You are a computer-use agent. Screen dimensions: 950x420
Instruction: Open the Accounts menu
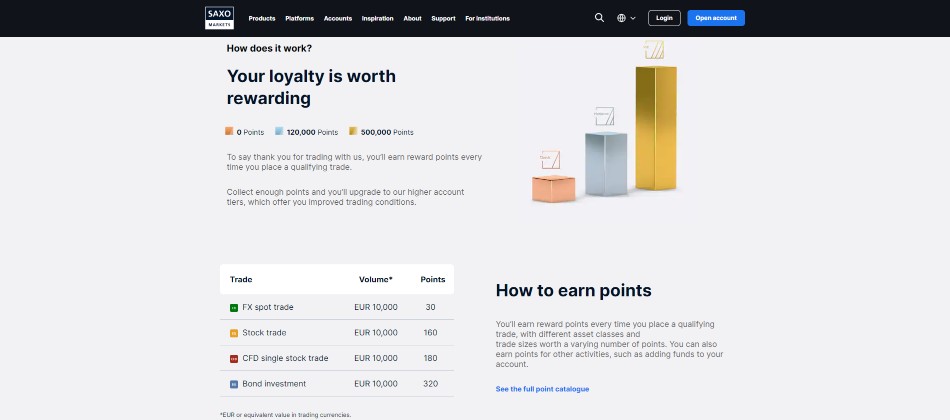tap(338, 18)
